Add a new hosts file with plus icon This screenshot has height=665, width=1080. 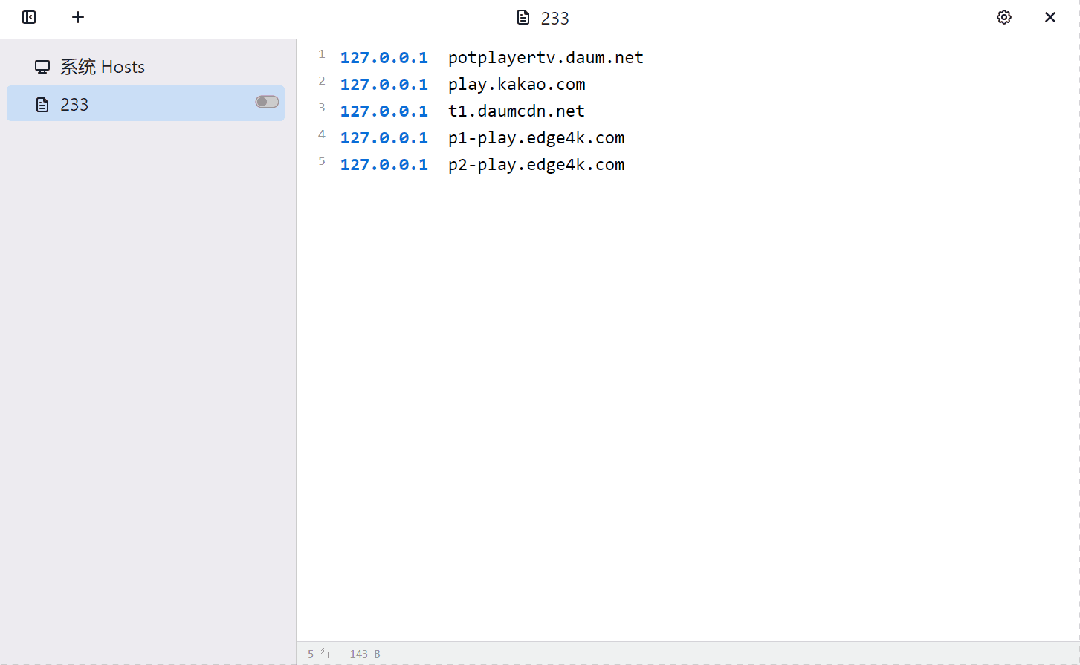(x=78, y=17)
